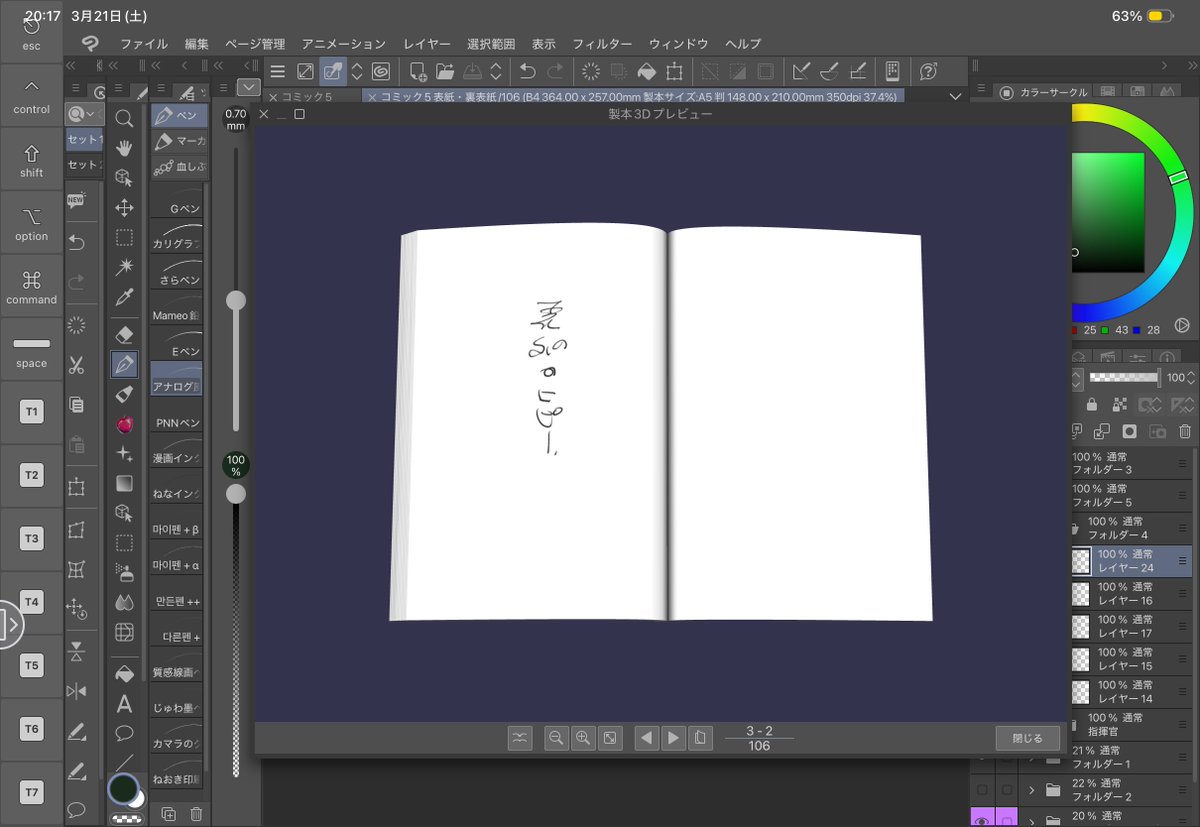Viewport: 1200px width, 827px height.
Task: Create a new layer mask in Layers panel
Action: tap(1130, 432)
